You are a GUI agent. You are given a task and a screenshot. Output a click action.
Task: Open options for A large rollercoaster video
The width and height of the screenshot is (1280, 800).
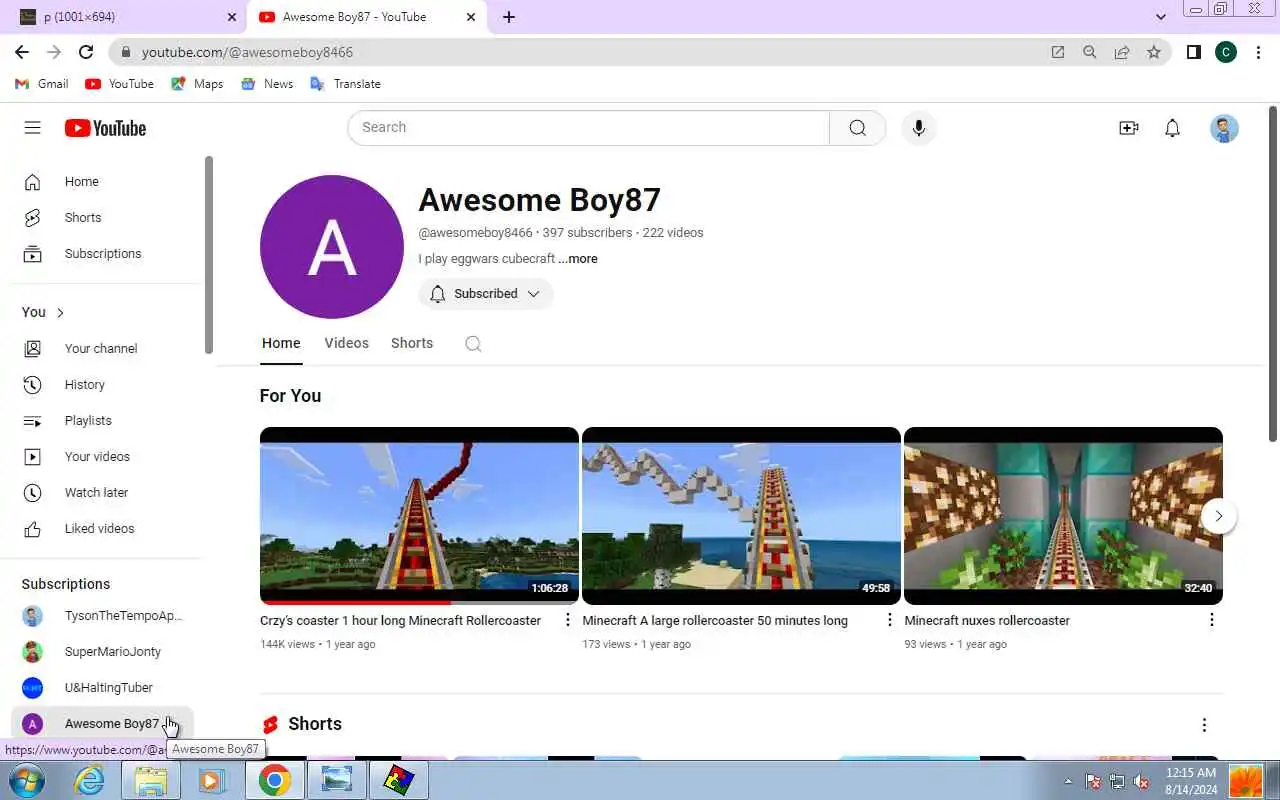(890, 621)
